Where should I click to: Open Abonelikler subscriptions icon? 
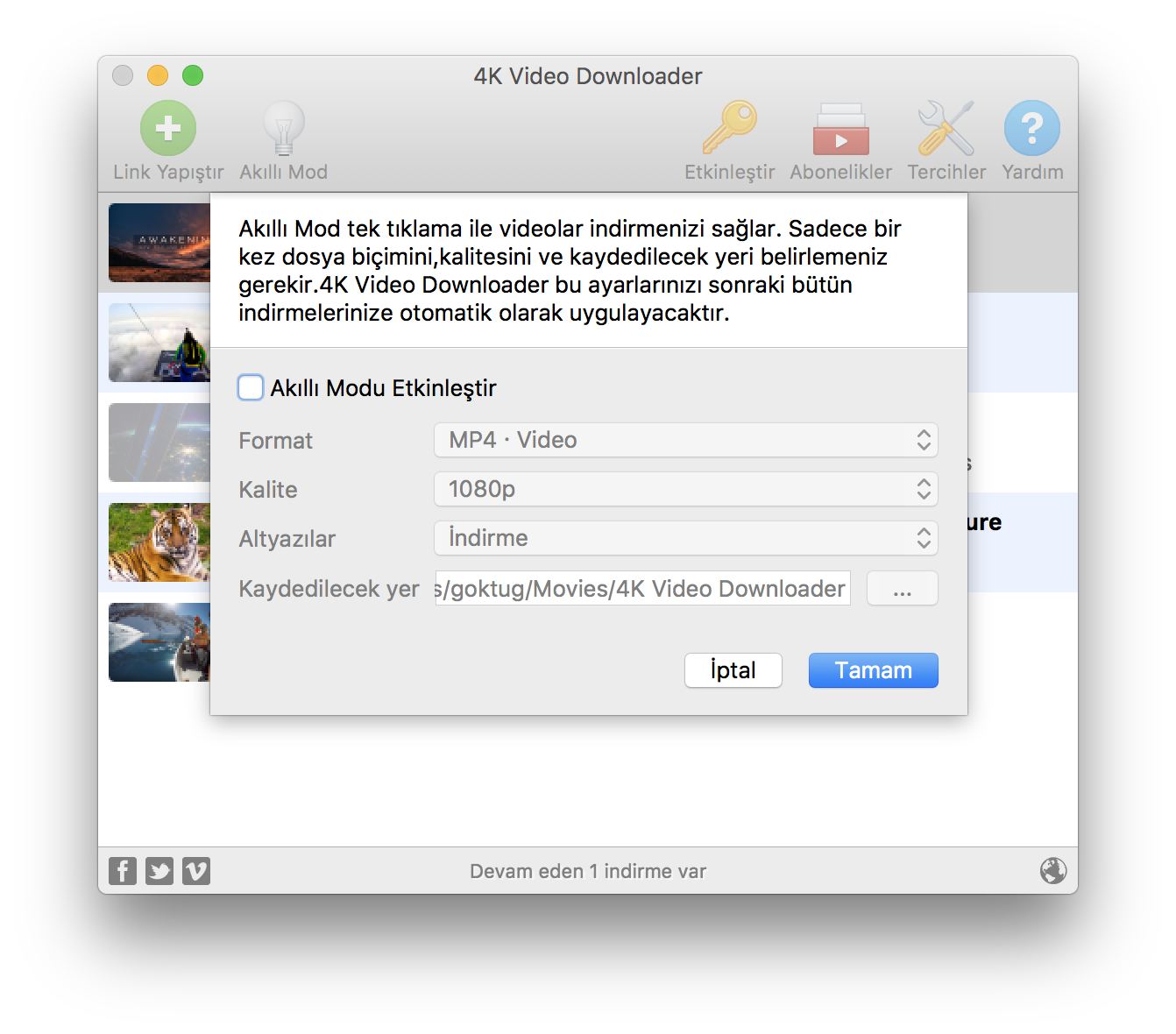(840, 129)
